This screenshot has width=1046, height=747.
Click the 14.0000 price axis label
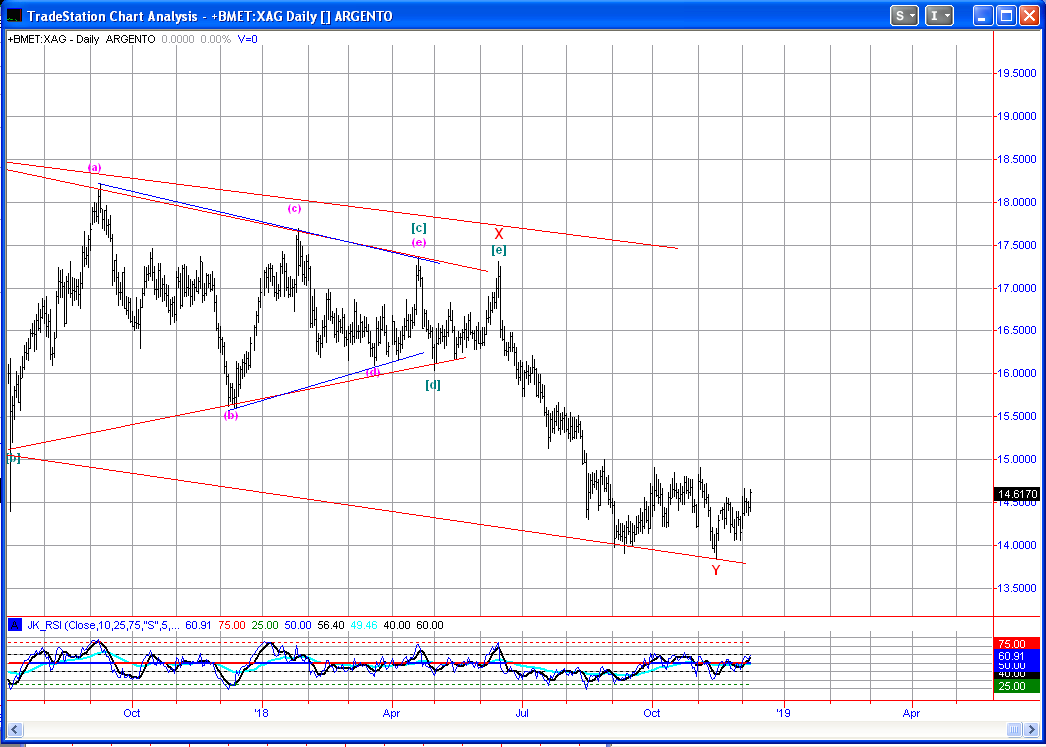pyautogui.click(x=1017, y=546)
